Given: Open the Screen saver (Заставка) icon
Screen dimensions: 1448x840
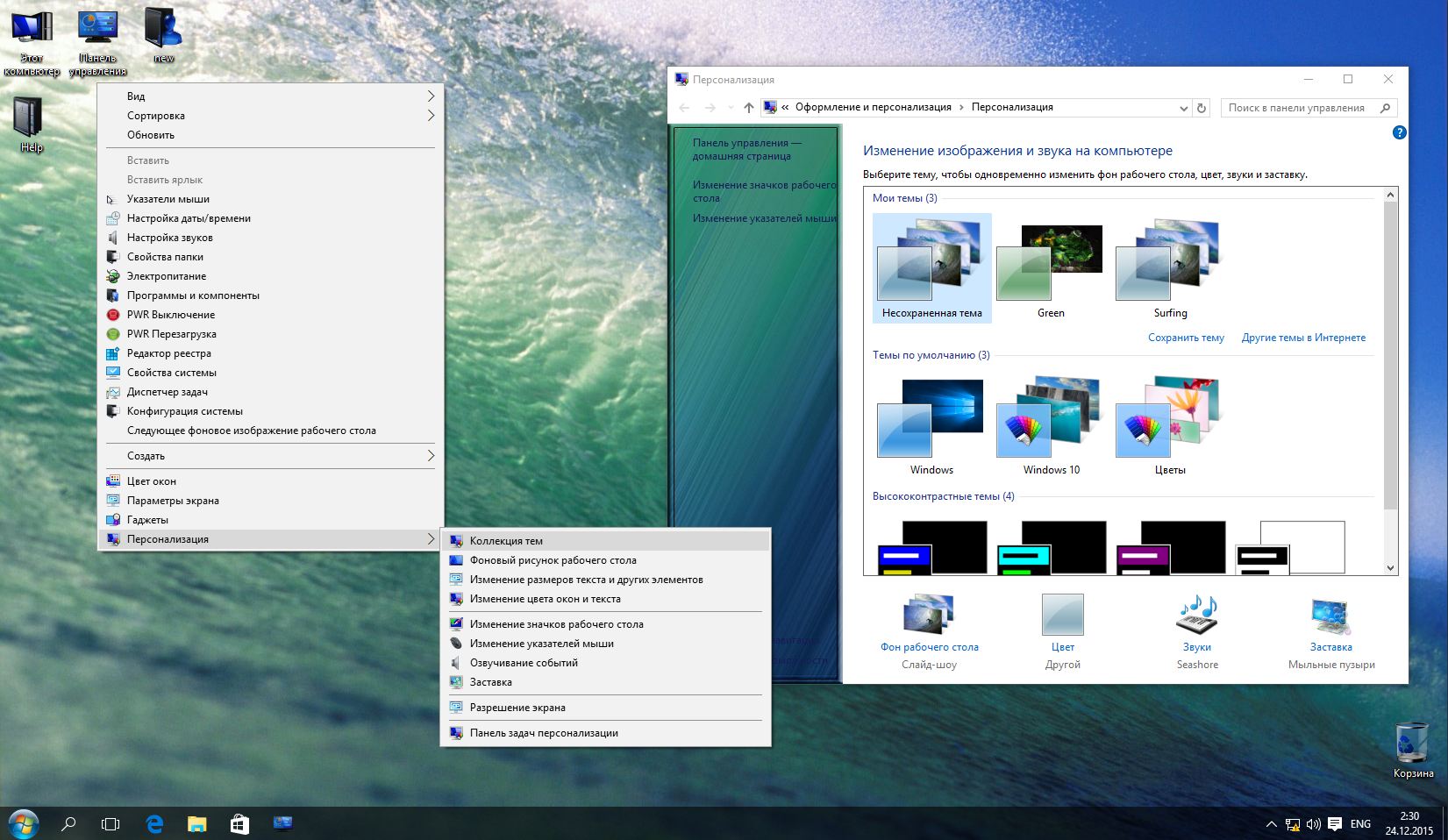Looking at the screenshot, I should pos(1330,615).
